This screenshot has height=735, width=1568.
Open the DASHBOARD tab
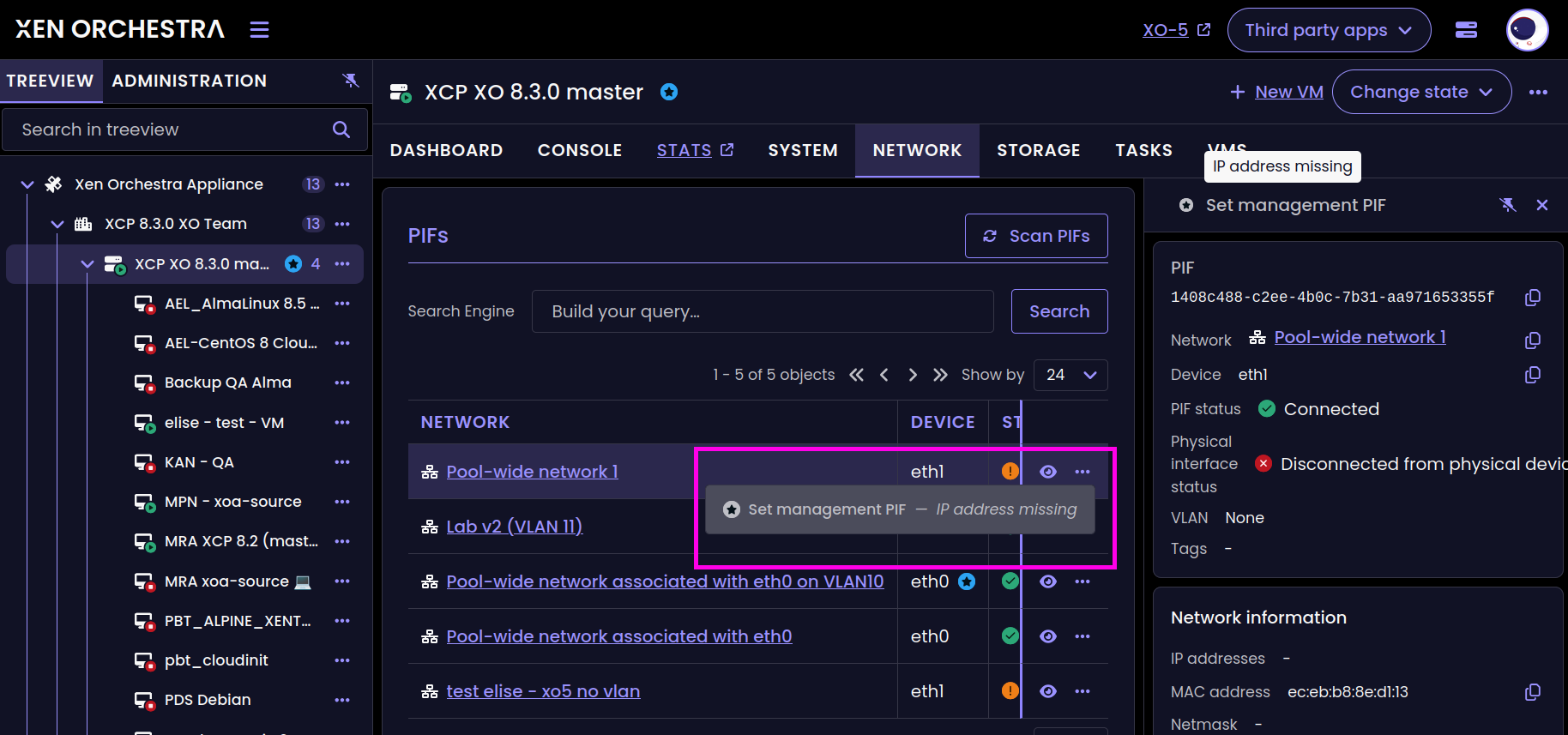(446, 150)
